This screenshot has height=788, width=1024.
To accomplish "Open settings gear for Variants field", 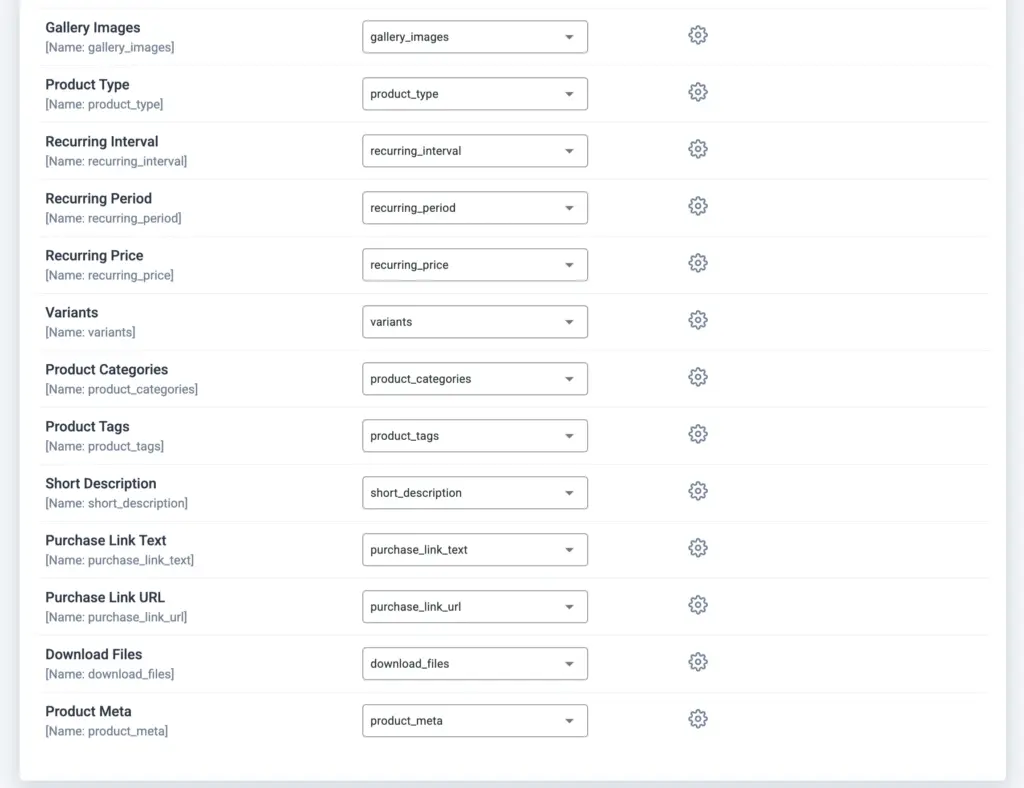I will [697, 320].
